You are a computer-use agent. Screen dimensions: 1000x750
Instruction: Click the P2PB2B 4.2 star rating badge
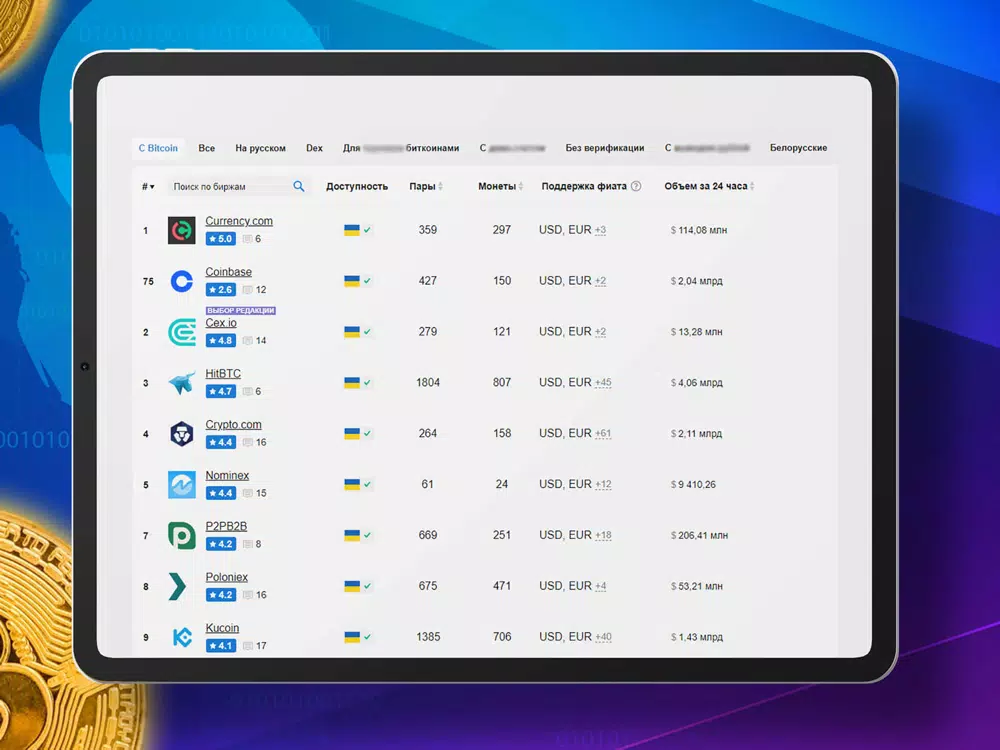tap(221, 544)
